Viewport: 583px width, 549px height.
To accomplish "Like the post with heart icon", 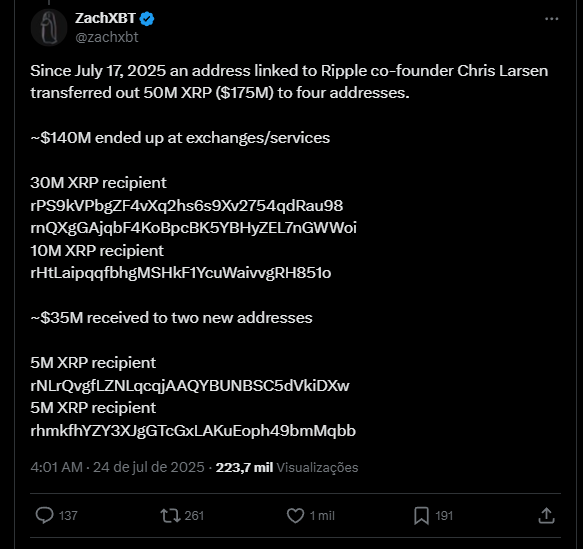I will click(x=296, y=516).
